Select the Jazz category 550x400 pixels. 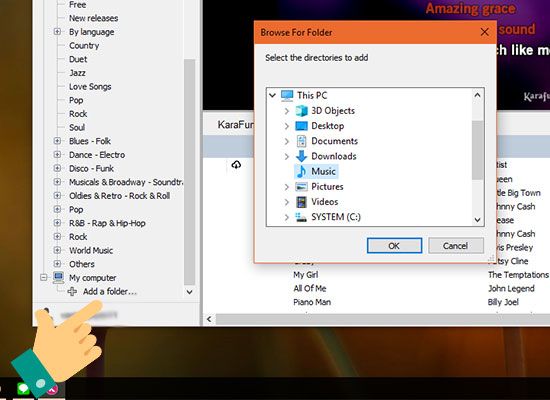pos(78,73)
